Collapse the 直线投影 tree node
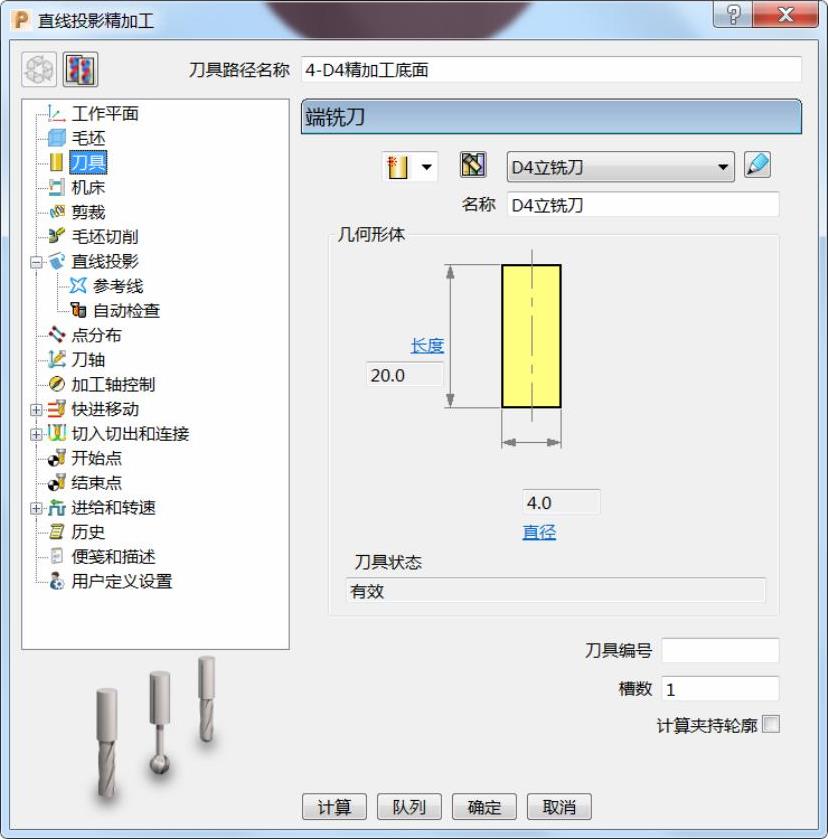Image resolution: width=828 pixels, height=839 pixels. click(x=36, y=262)
